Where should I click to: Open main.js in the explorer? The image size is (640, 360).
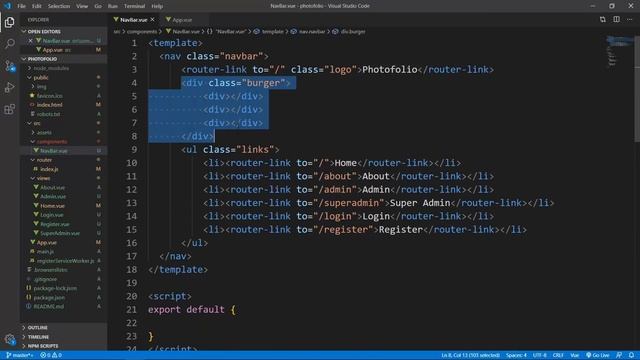point(45,251)
